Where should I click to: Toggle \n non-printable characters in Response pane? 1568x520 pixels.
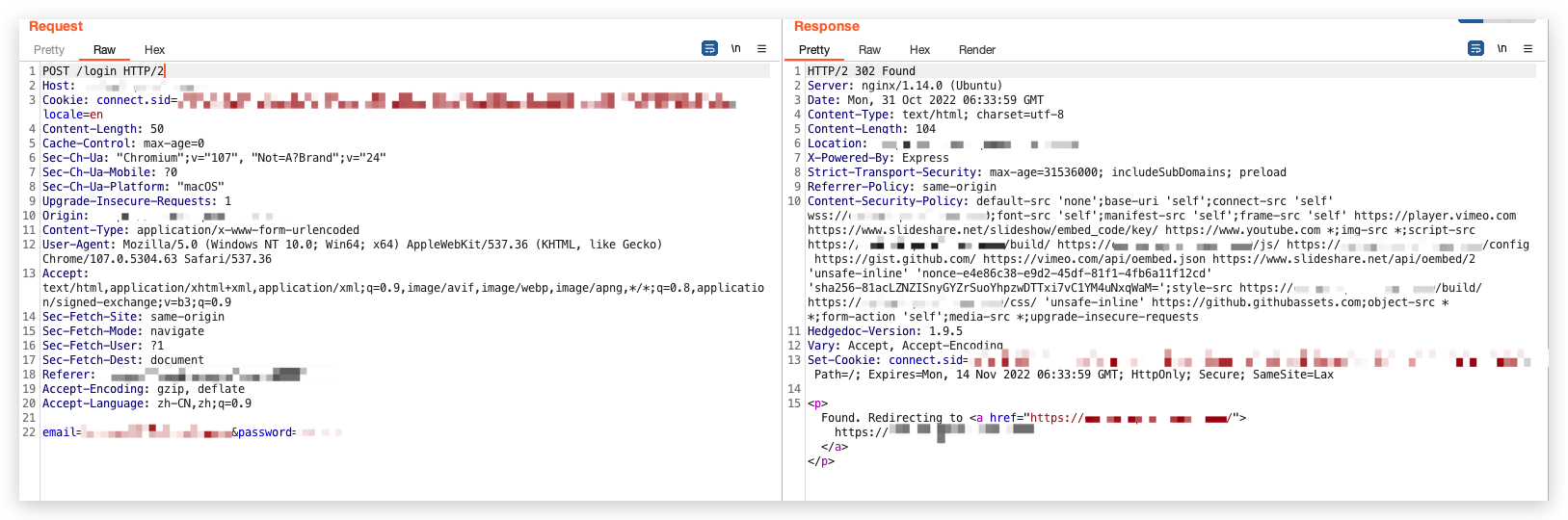click(1502, 48)
